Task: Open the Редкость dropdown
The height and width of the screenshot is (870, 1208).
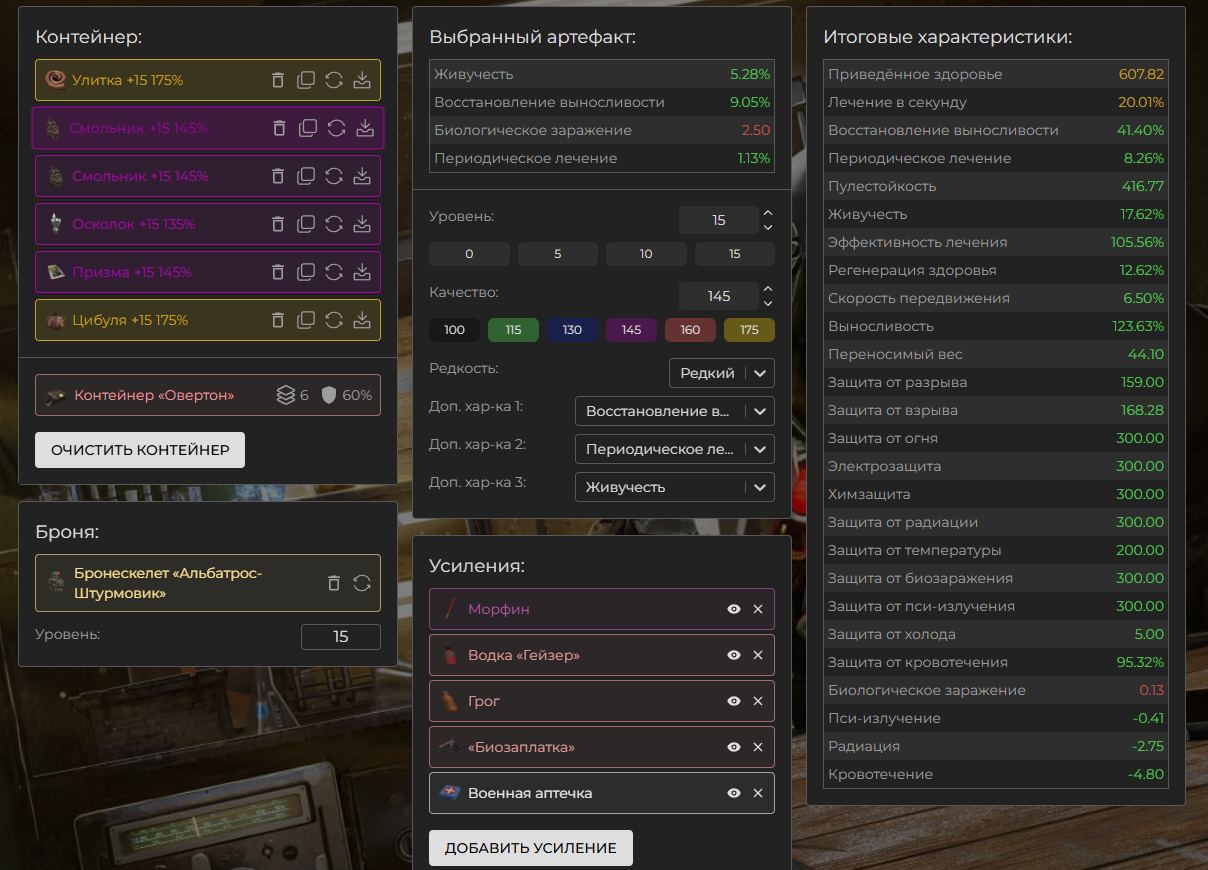Action: (721, 373)
